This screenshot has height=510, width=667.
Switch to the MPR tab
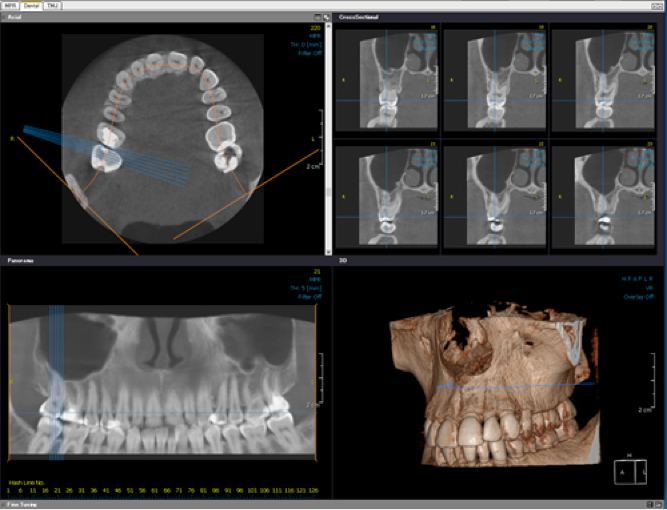coord(11,5)
